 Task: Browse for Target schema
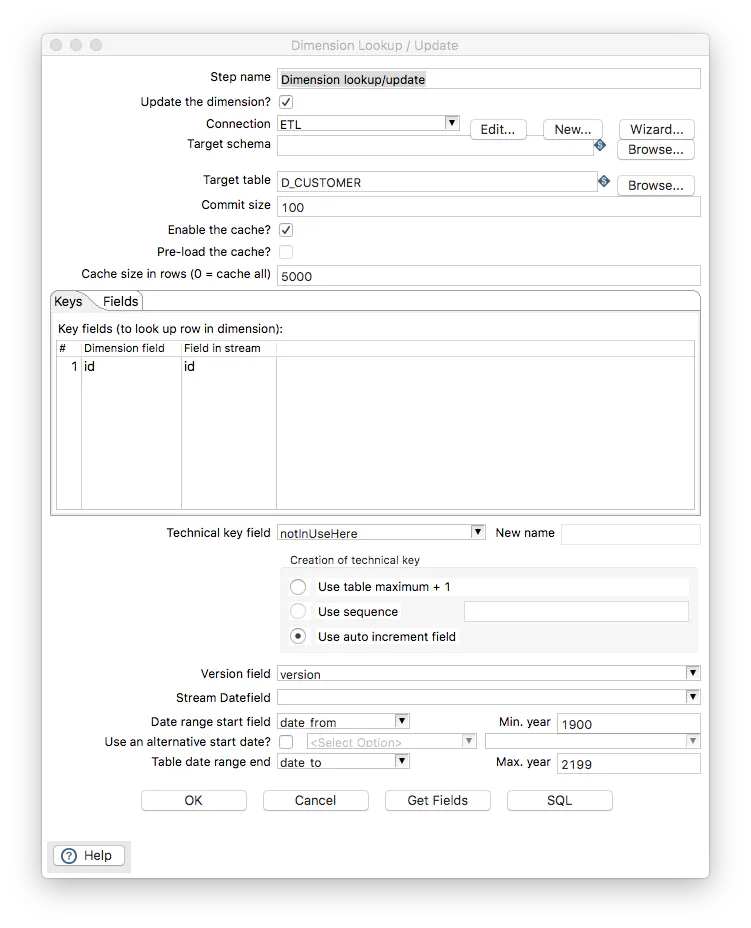656,150
